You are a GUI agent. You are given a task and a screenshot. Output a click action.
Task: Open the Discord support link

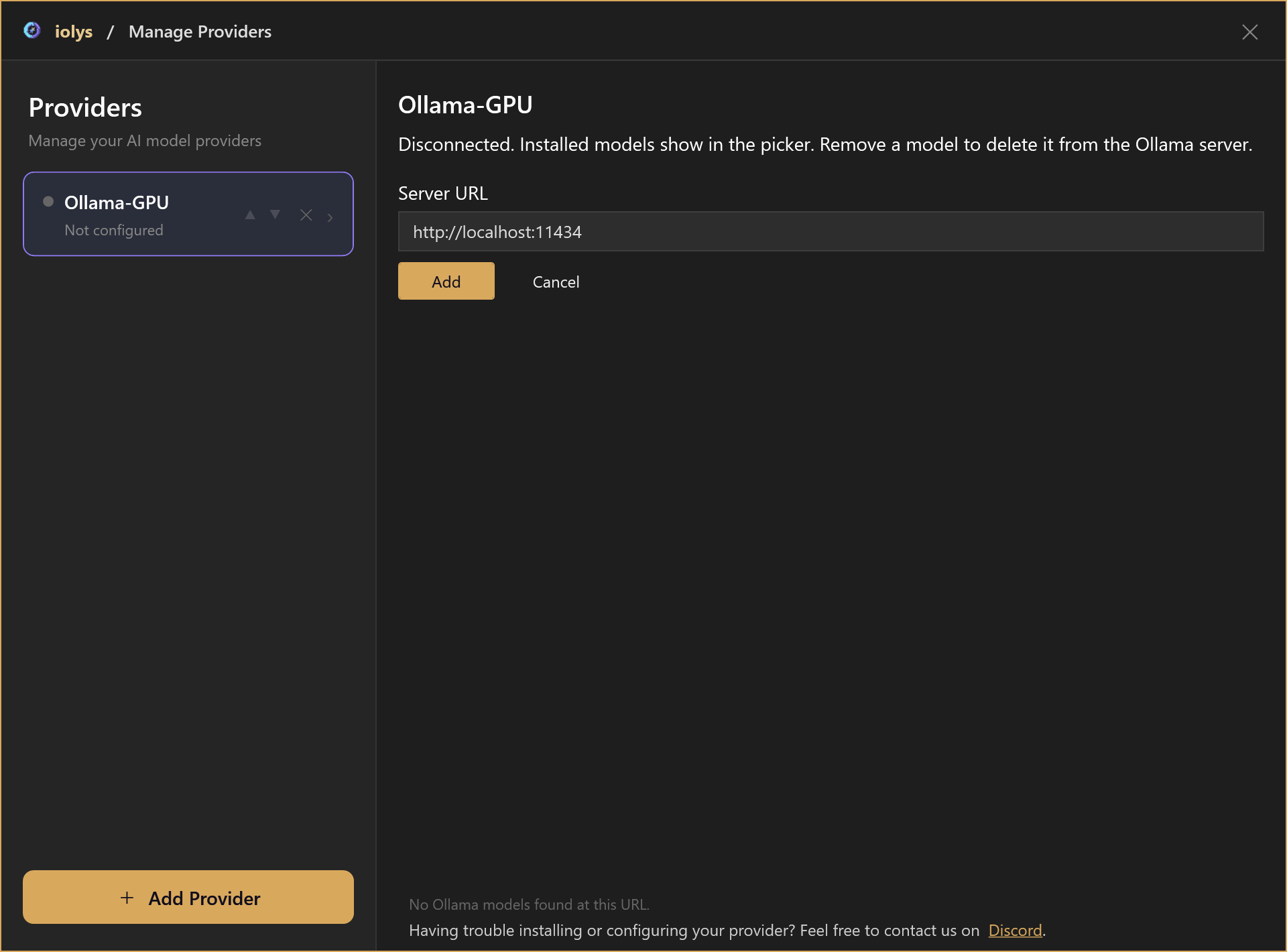coord(1015,931)
